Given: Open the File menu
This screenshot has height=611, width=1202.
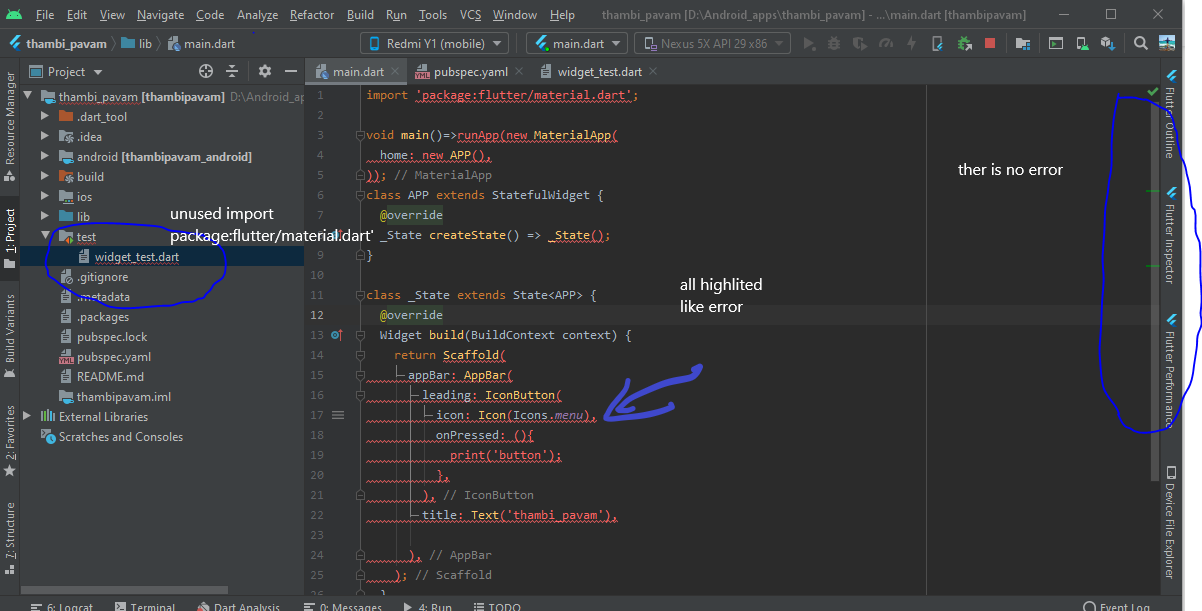Looking at the screenshot, I should point(44,15).
